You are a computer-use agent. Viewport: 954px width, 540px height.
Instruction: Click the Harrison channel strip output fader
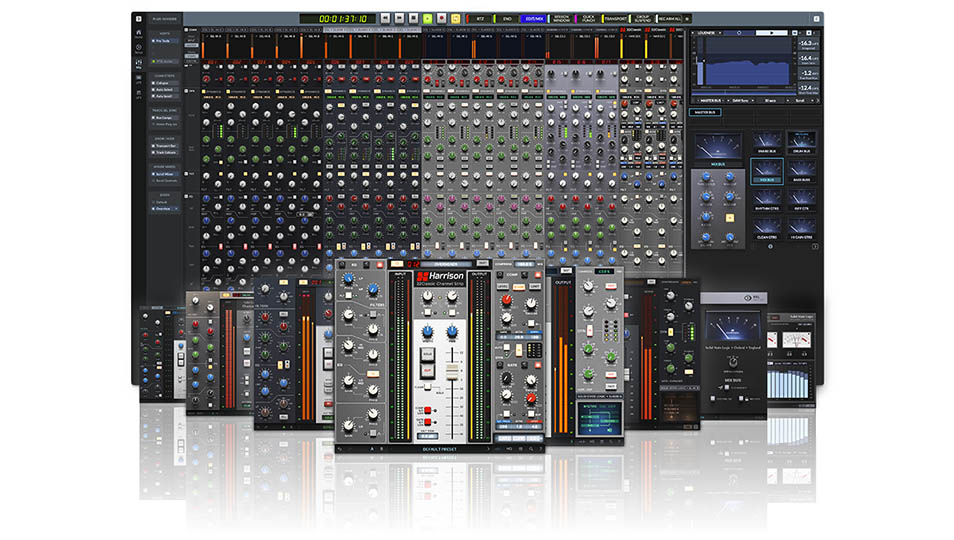point(452,372)
